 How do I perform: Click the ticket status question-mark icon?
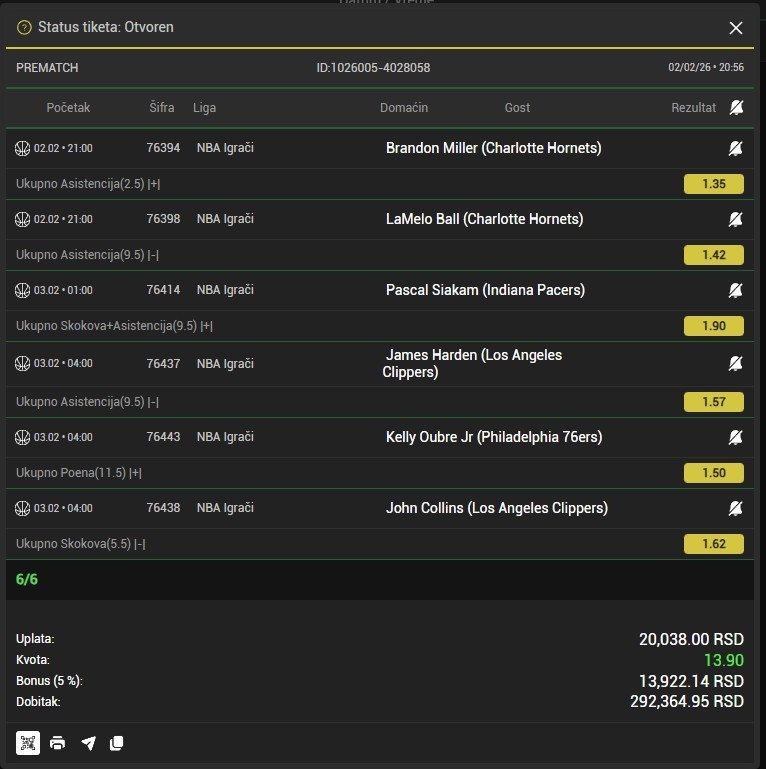(x=24, y=28)
